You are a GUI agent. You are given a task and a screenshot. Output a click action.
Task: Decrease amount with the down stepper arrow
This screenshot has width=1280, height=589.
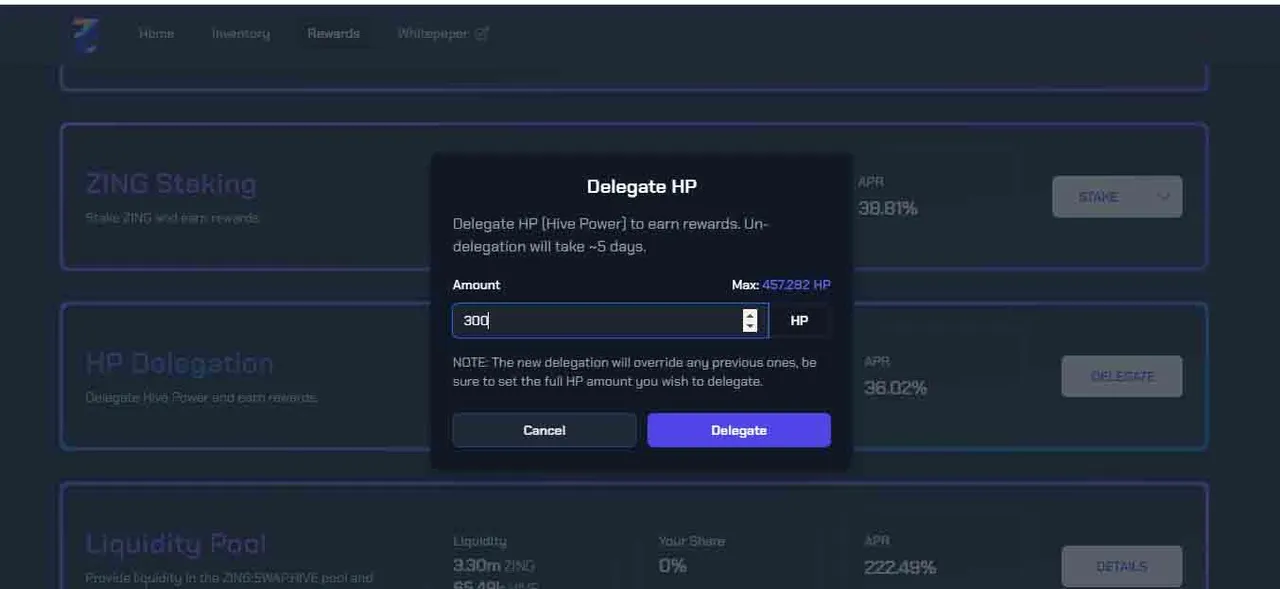pos(750,327)
